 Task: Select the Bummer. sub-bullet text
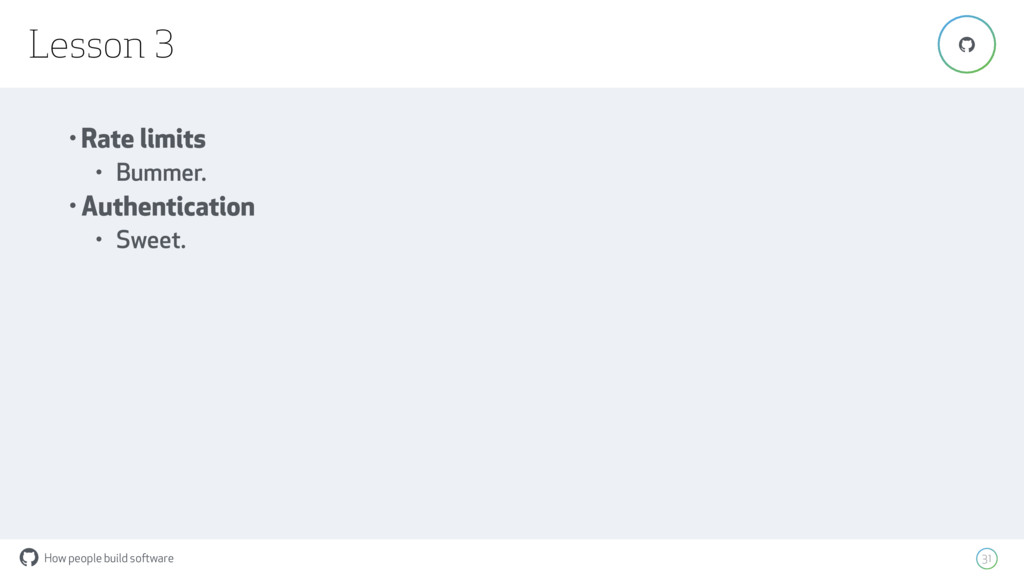click(x=161, y=172)
